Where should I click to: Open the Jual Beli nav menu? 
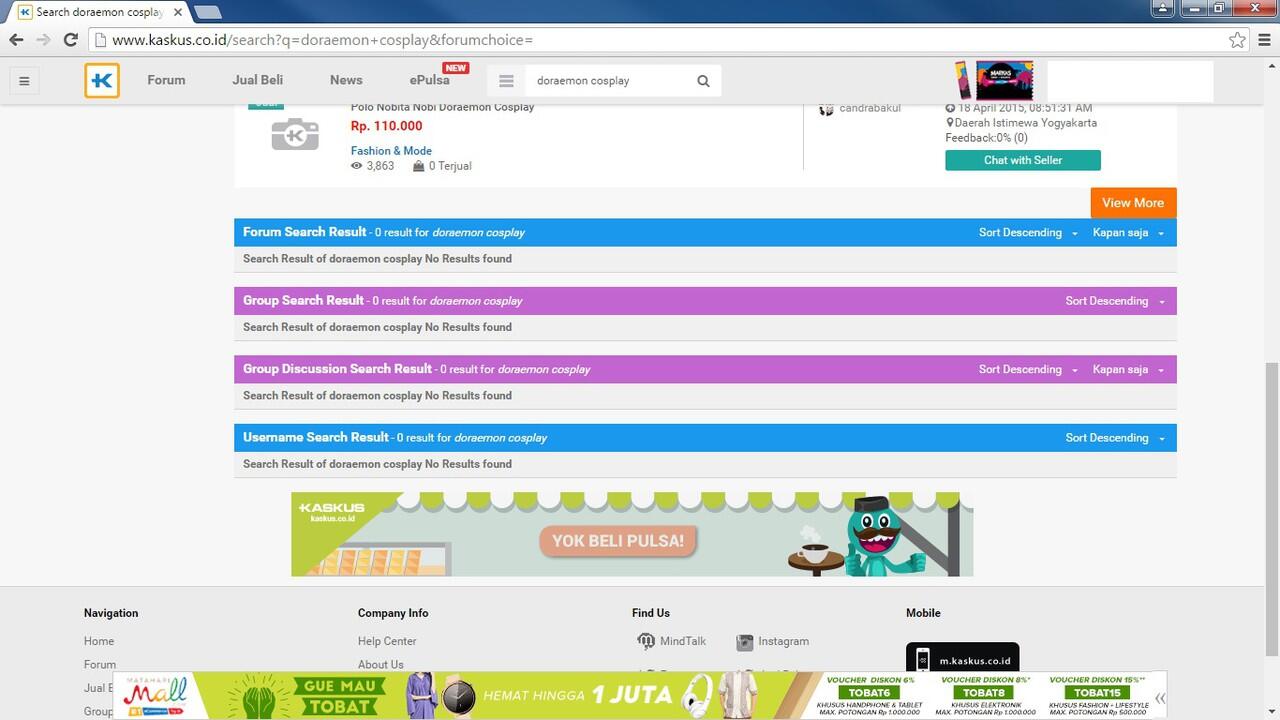click(x=257, y=80)
